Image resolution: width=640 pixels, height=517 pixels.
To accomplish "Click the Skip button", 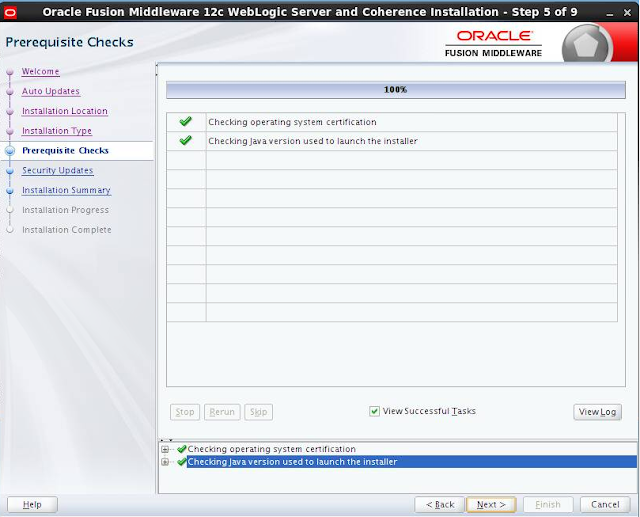I will (258, 412).
